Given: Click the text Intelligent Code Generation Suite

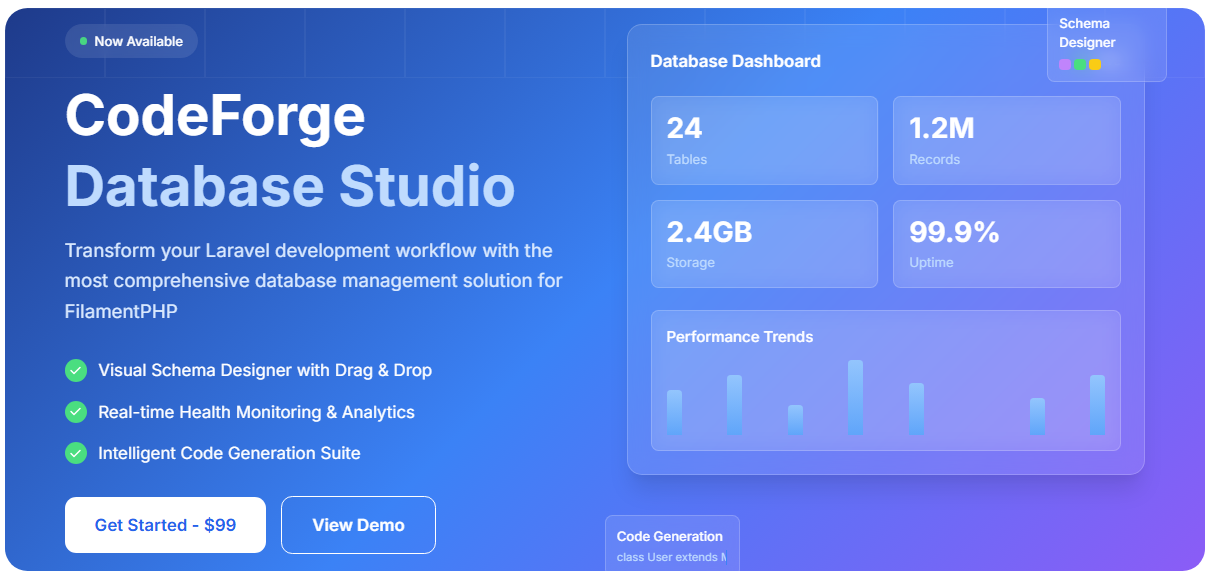Looking at the screenshot, I should coord(229,453).
